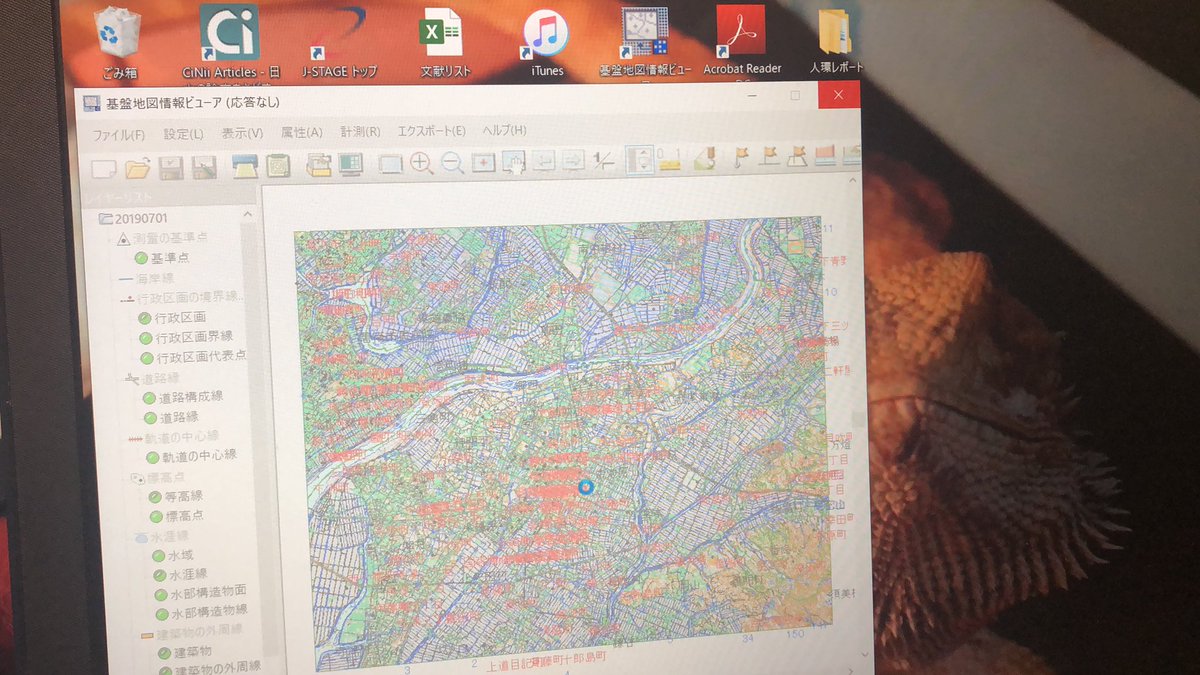Open the 属性(A) menu

(302, 132)
